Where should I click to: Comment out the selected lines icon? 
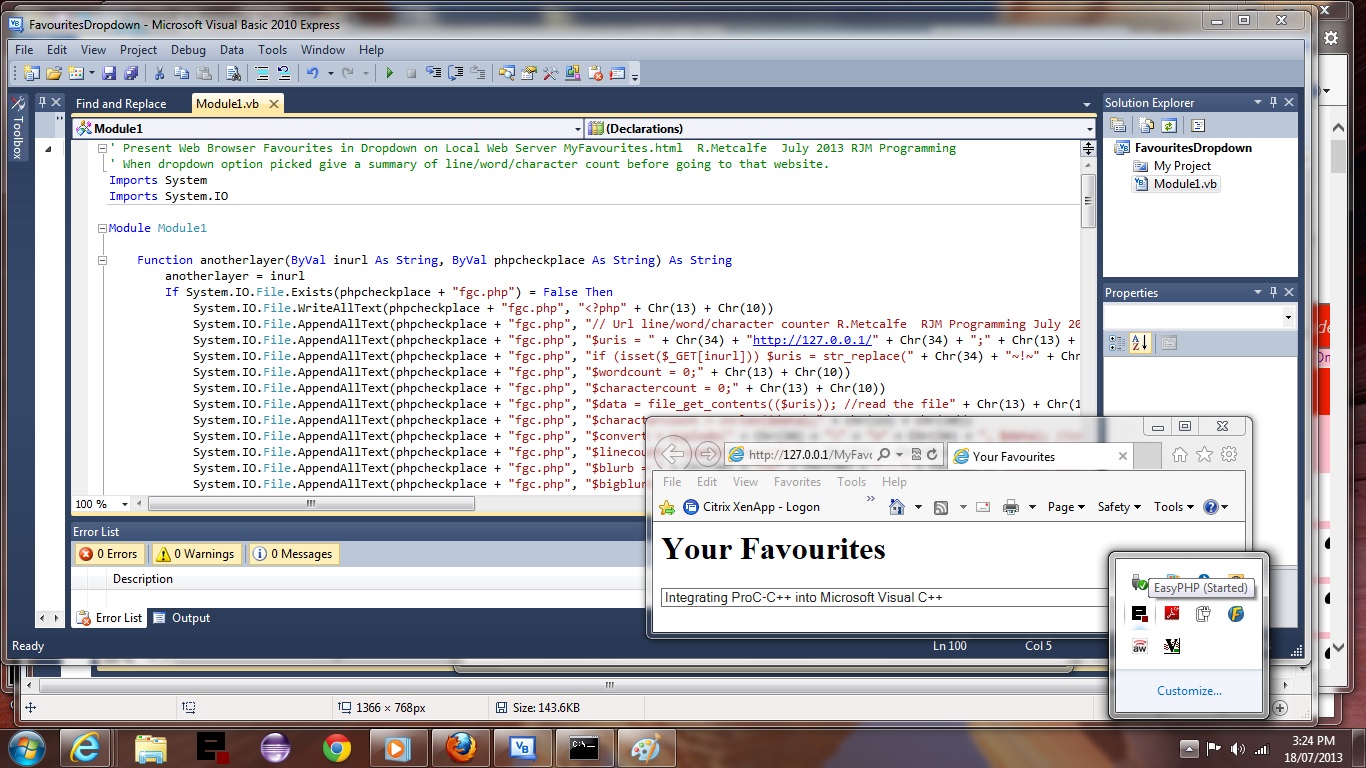tap(262, 73)
